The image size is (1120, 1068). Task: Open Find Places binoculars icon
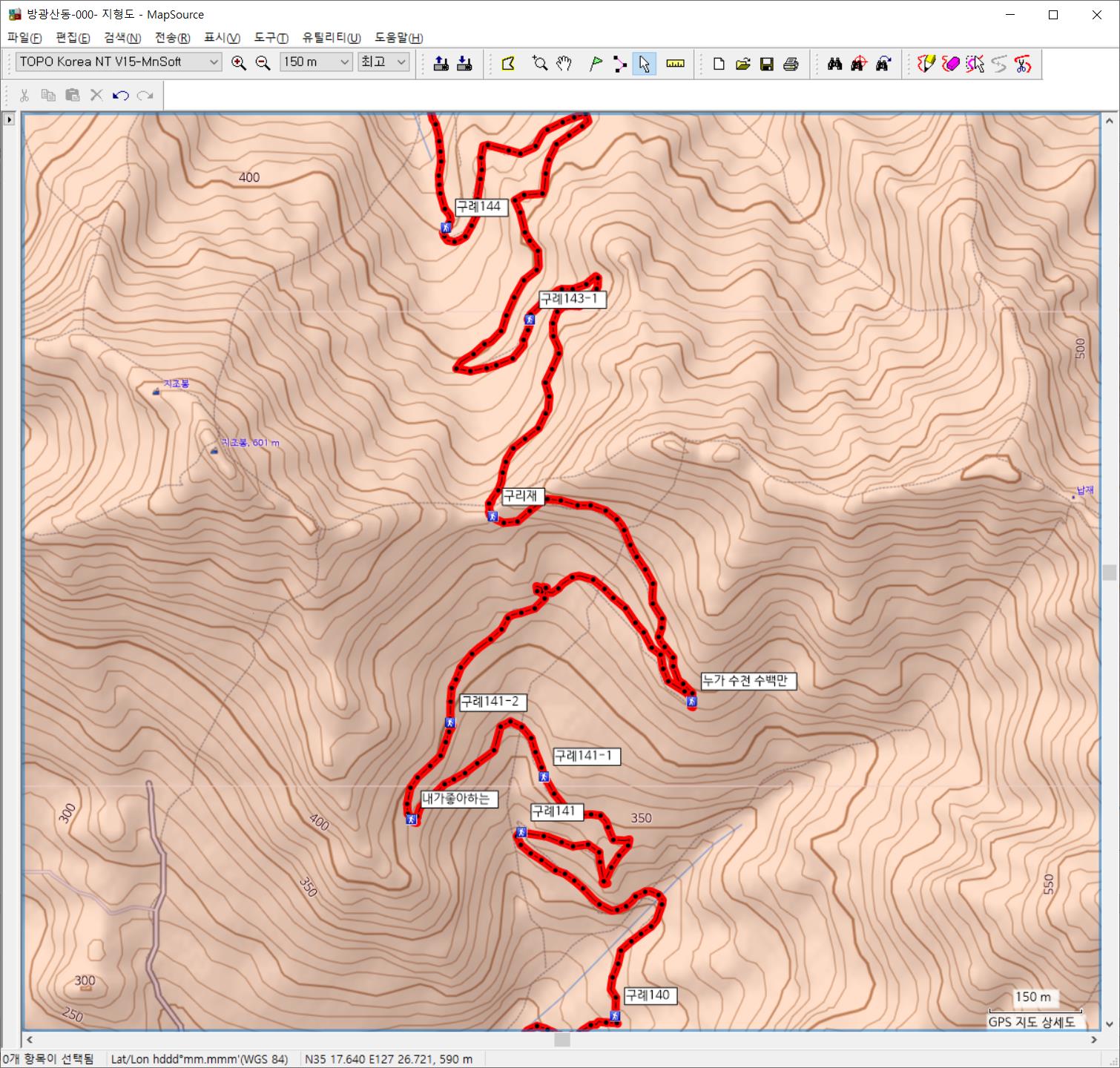pos(835,64)
